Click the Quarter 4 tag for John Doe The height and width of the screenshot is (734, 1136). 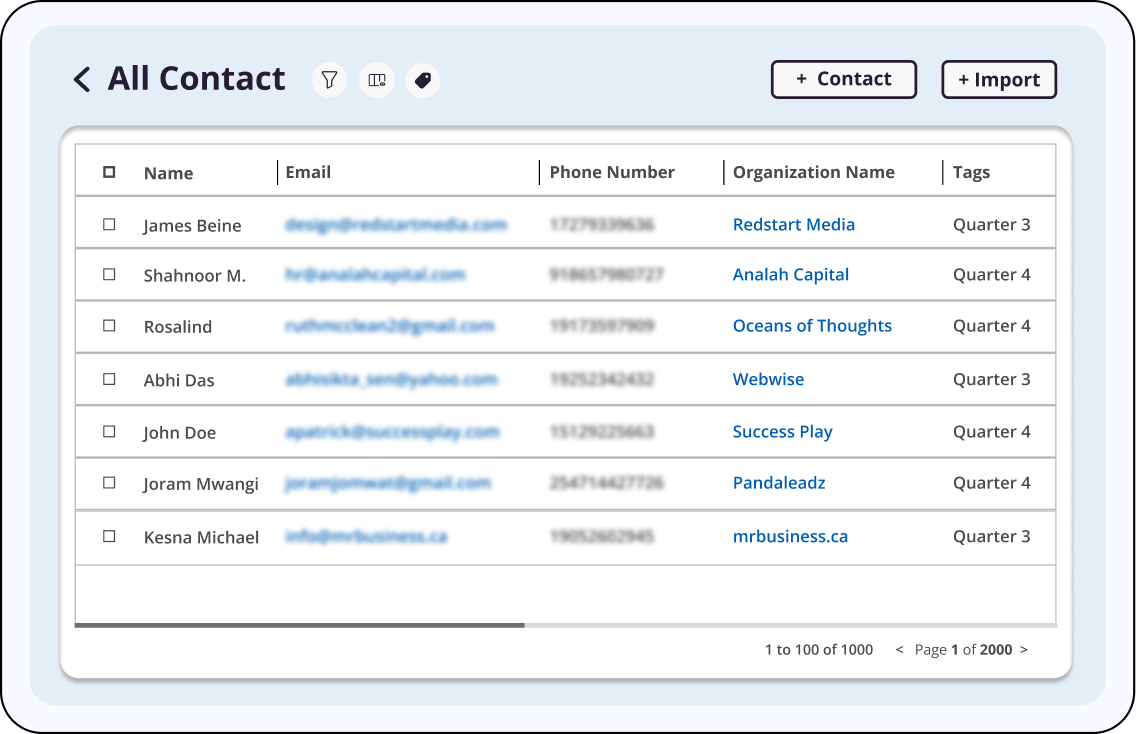[x=991, y=432]
